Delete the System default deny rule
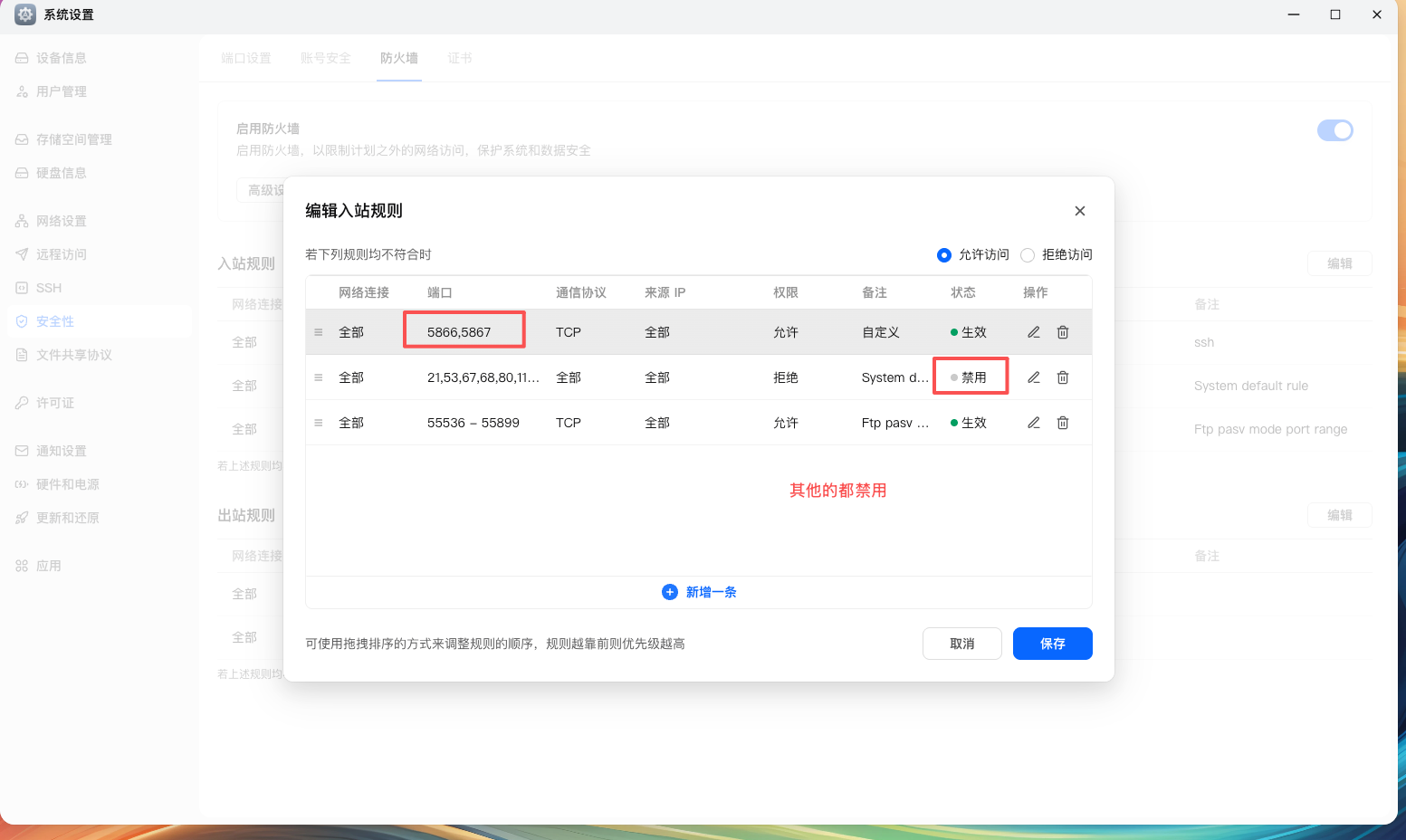 1063,377
